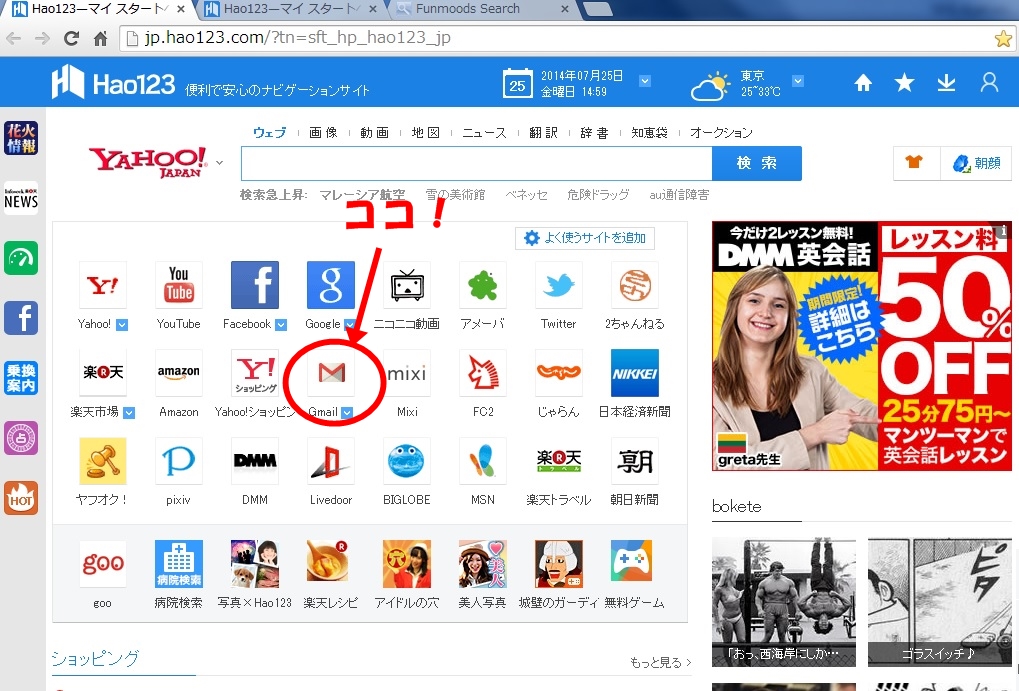
Task: Click the Facebook icon in left sidebar
Action: (21, 318)
